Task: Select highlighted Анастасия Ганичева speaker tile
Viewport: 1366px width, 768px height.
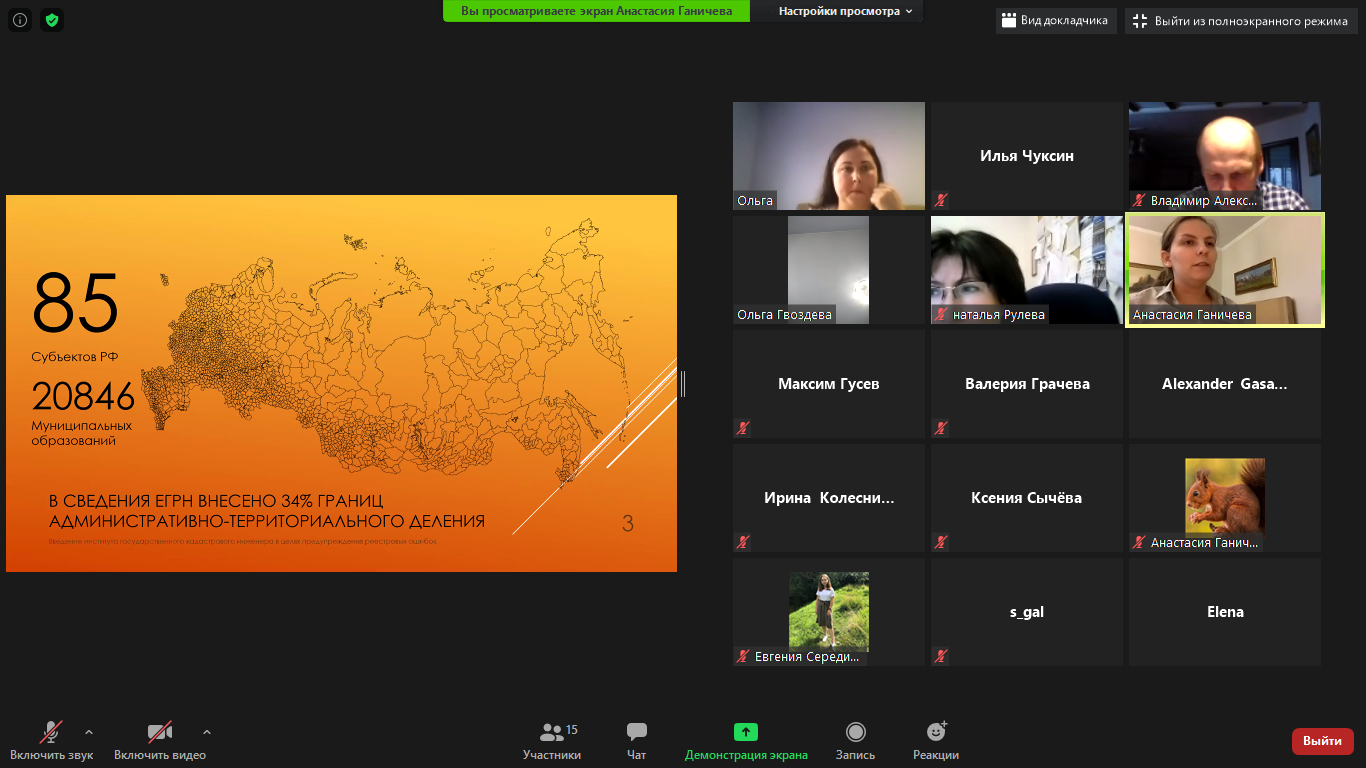Action: [1225, 270]
